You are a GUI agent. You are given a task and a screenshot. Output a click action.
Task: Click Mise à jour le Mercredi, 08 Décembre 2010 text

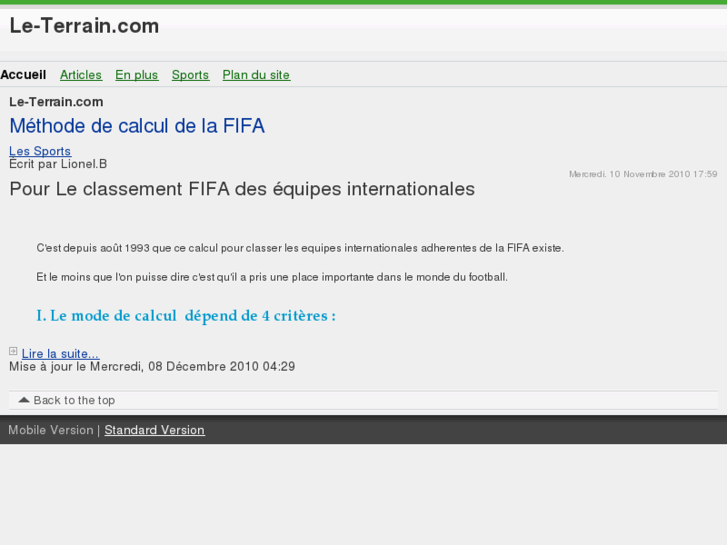click(x=152, y=366)
